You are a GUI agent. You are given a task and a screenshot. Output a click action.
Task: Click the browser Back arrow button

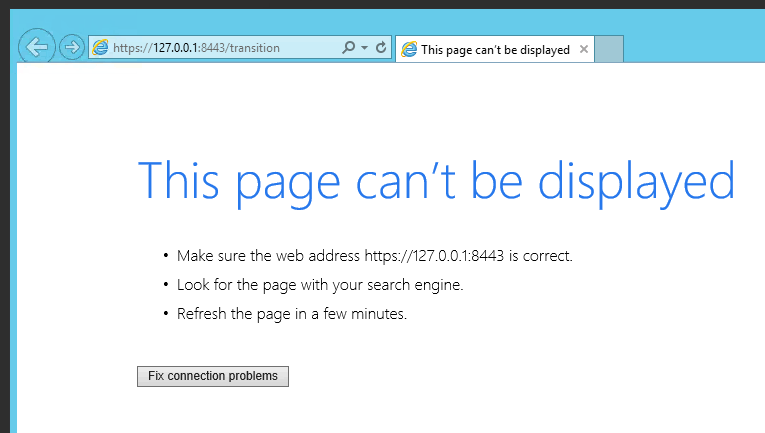click(36, 47)
